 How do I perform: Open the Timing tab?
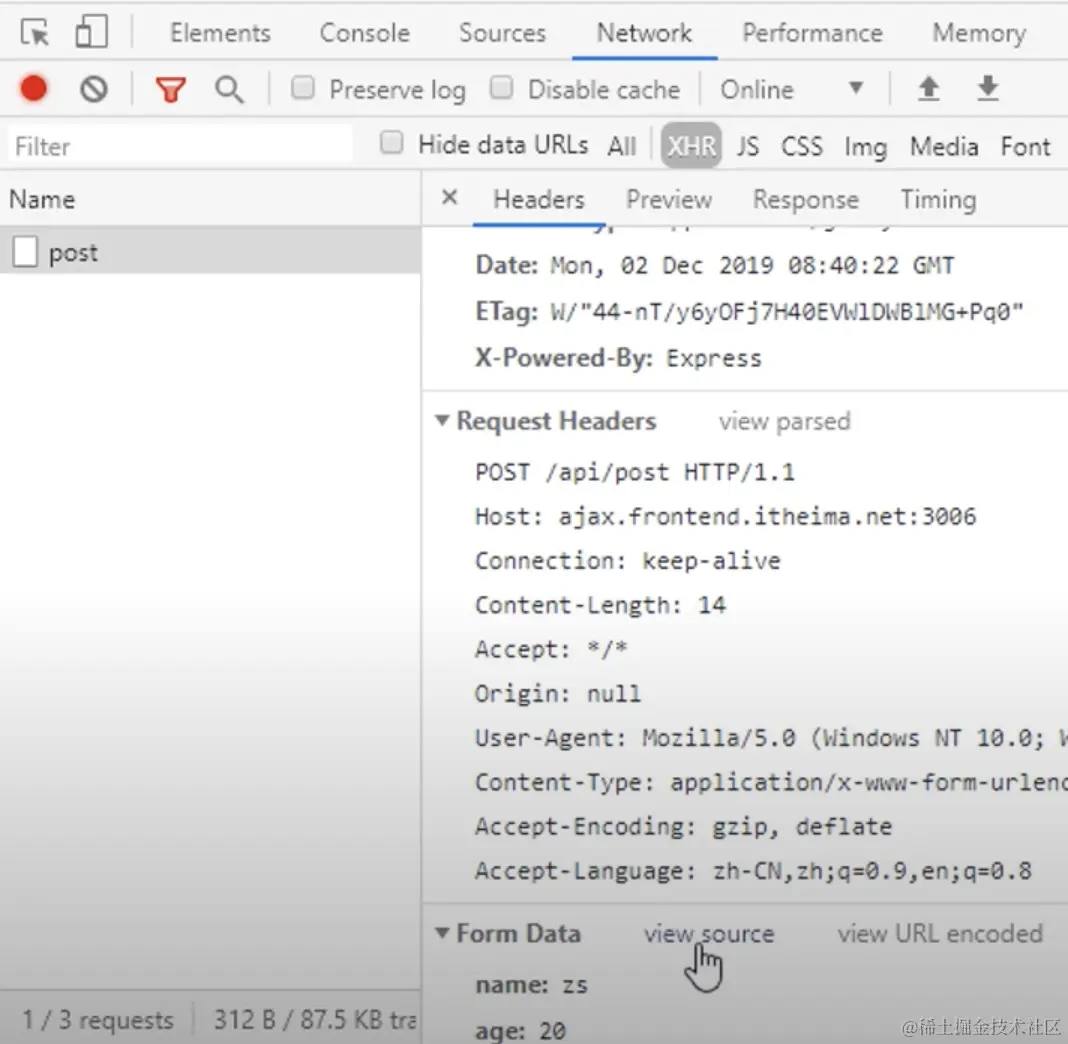pyautogui.click(x=939, y=200)
